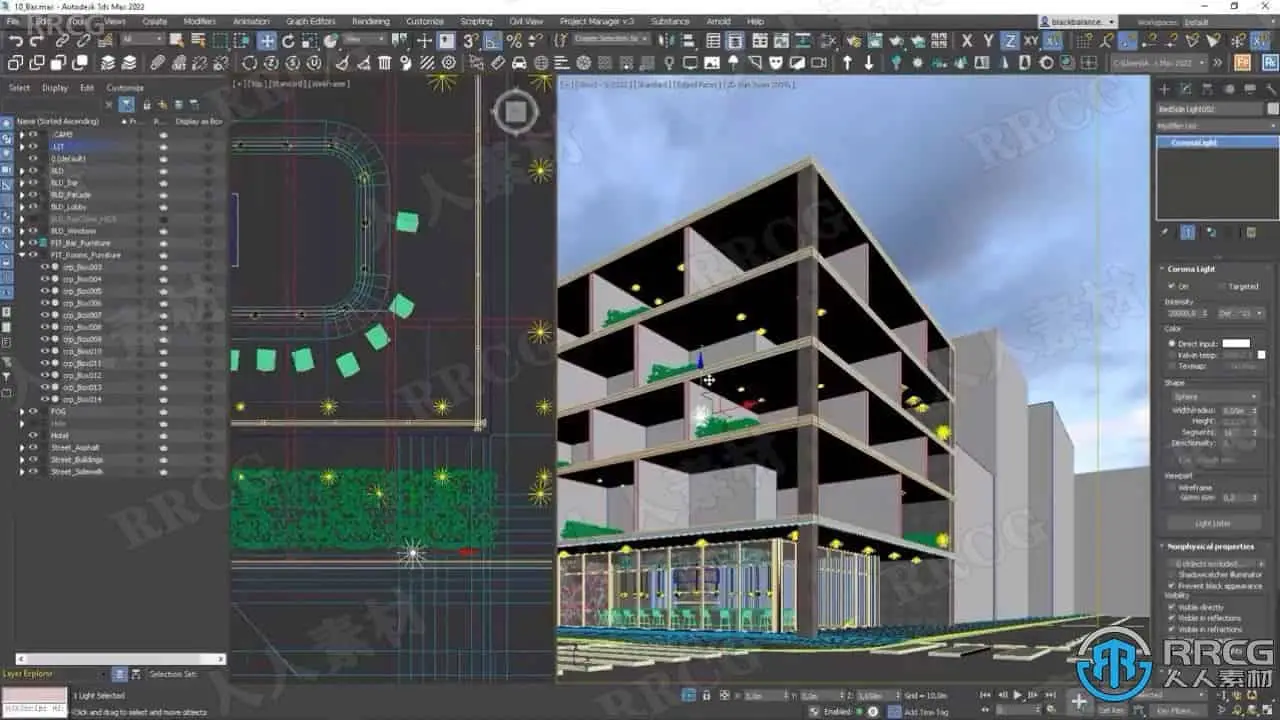Screen dimensions: 1280x720
Task: Expand the FIT_Bar_Furniture layer
Action: 22,243
